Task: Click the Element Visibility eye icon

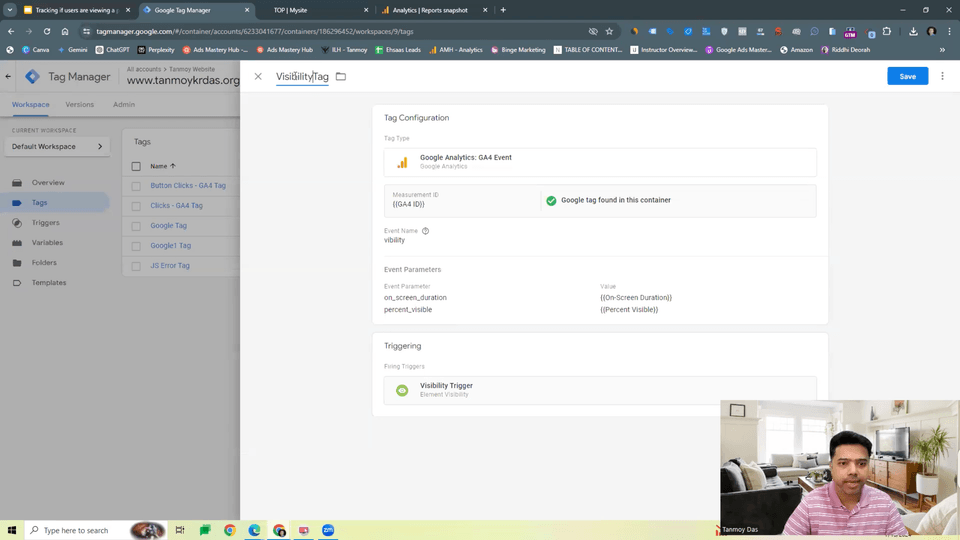Action: tap(402, 390)
